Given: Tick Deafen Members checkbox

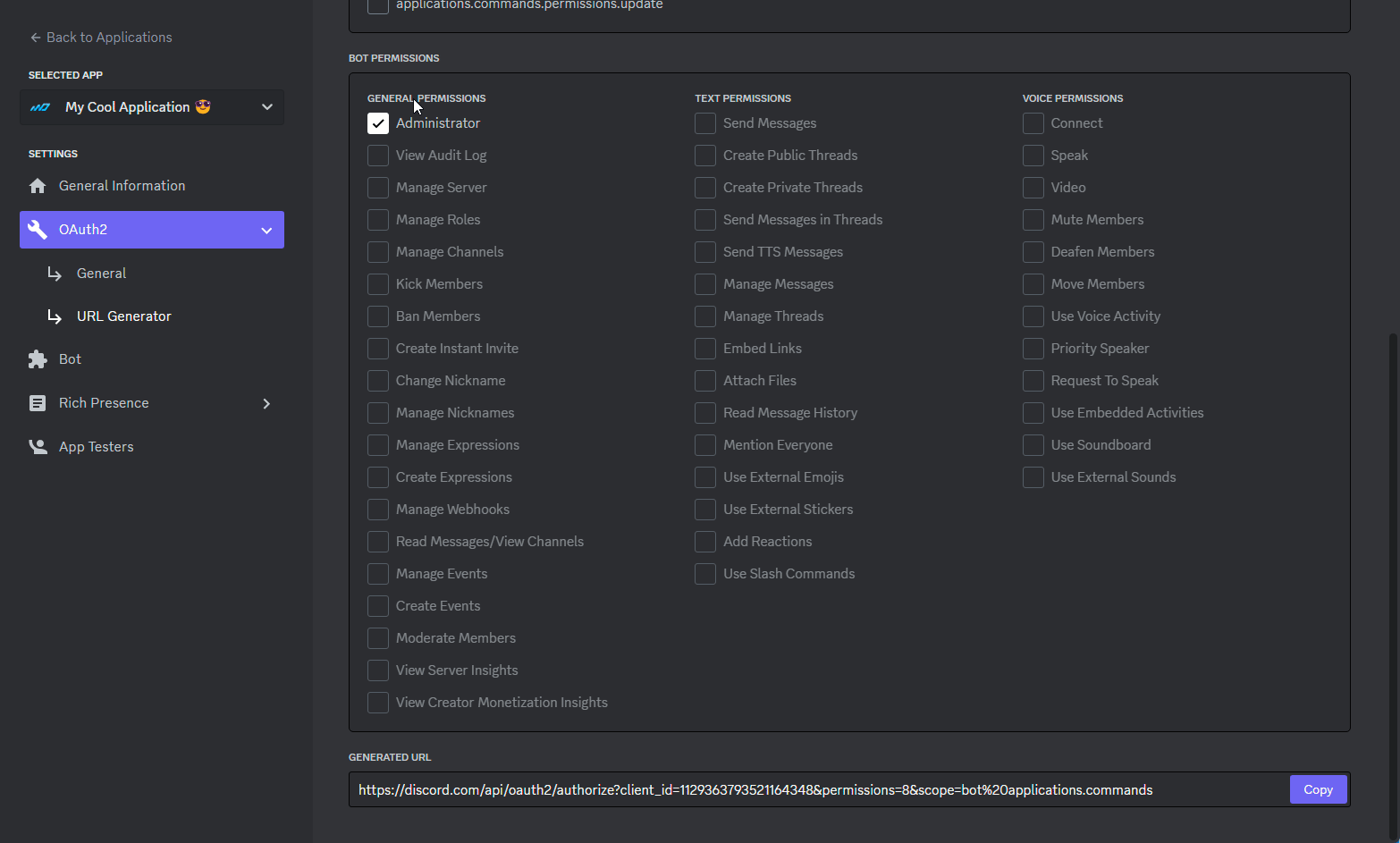Looking at the screenshot, I should pos(1033,252).
